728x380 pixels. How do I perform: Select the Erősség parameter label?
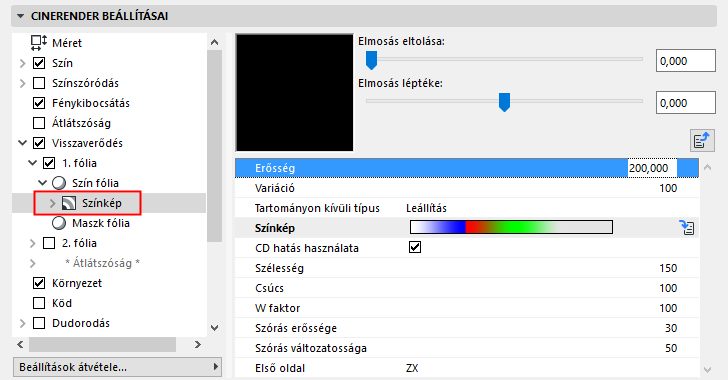[x=275, y=168]
